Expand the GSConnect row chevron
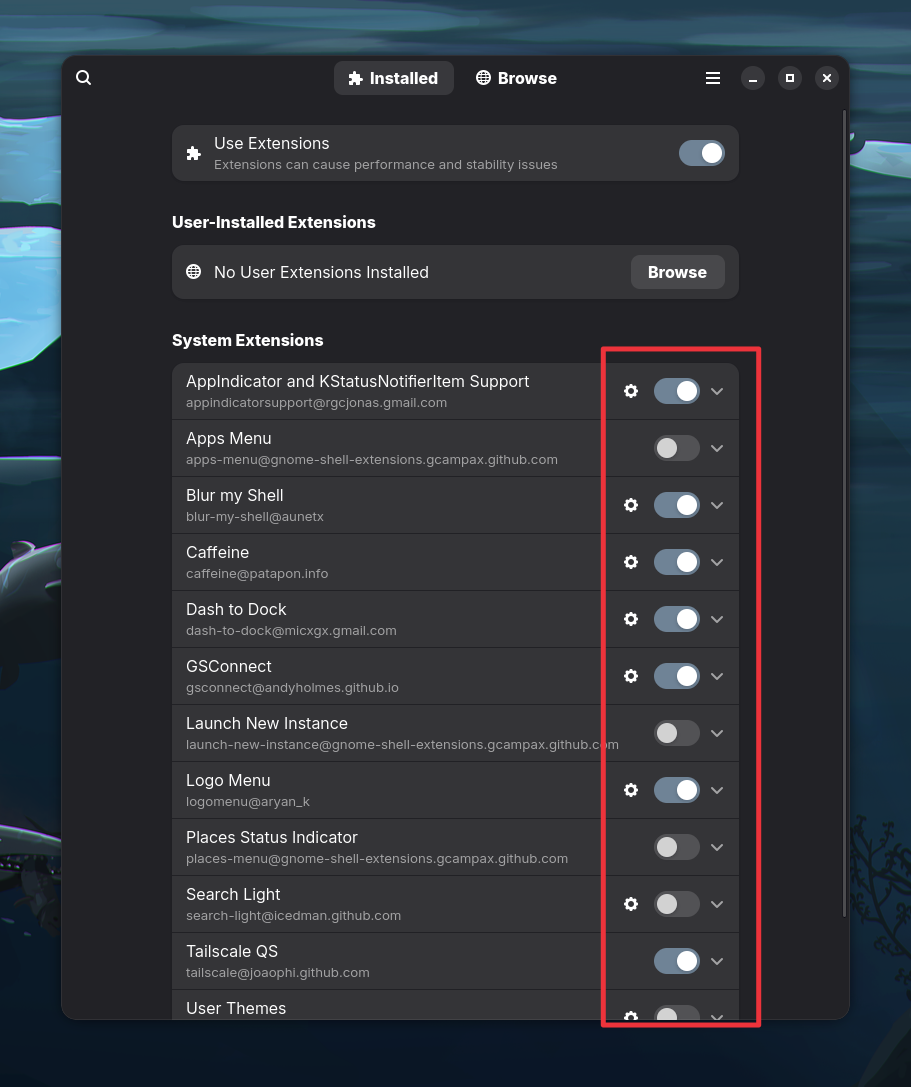Viewport: 911px width, 1087px height. tap(717, 676)
